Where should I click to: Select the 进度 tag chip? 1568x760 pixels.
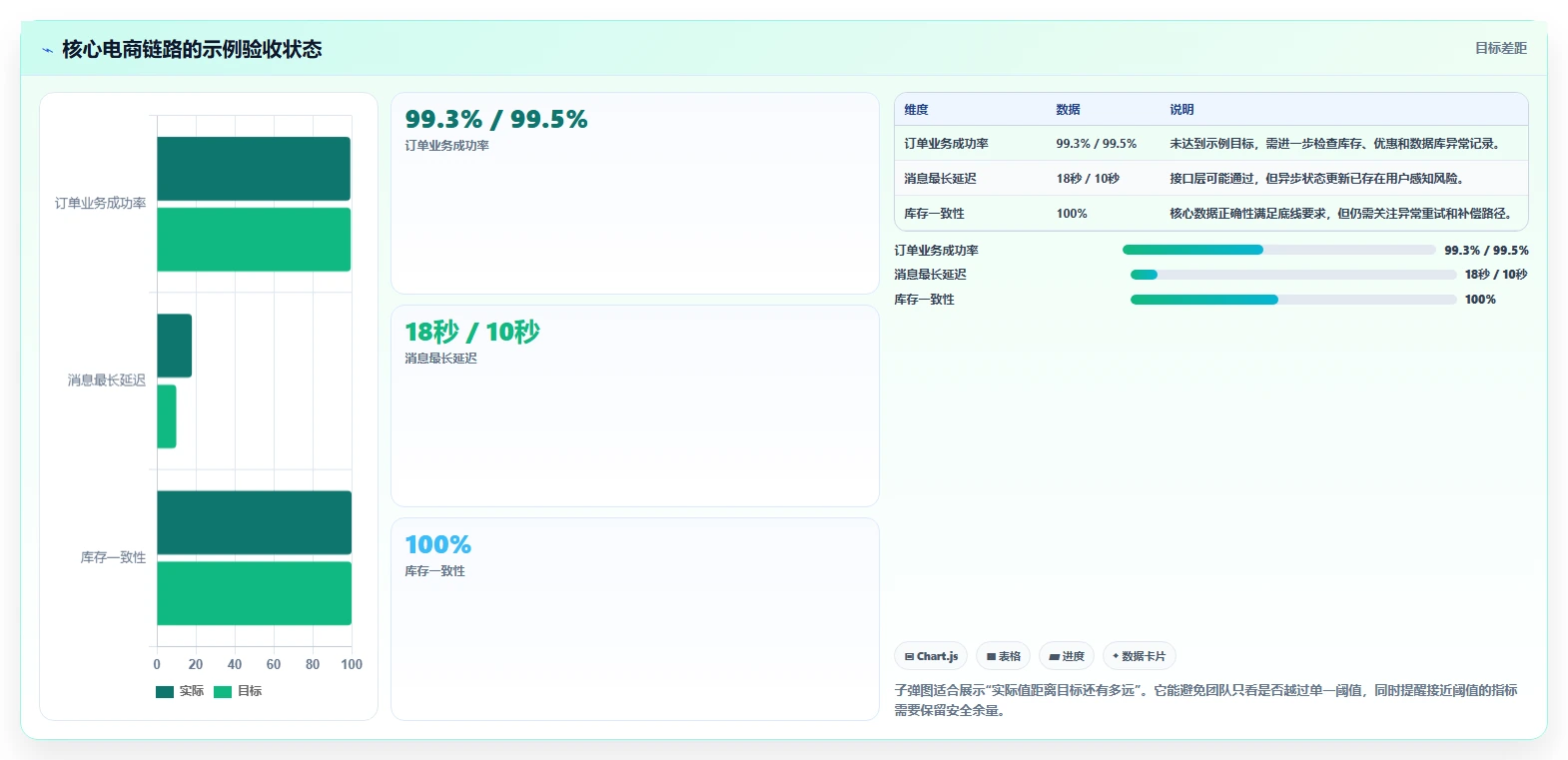tap(1067, 656)
